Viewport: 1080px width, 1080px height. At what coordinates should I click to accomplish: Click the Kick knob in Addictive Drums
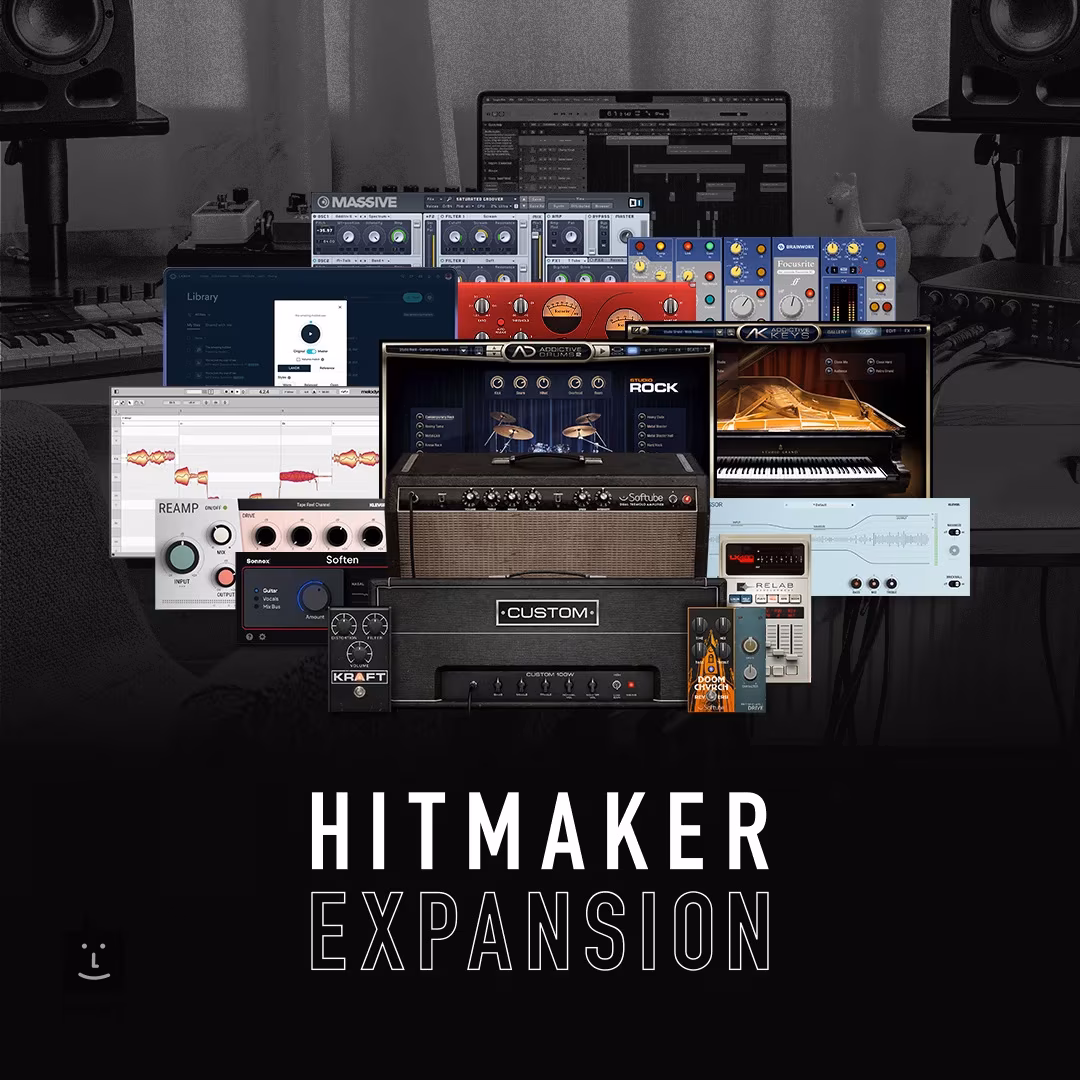click(496, 385)
